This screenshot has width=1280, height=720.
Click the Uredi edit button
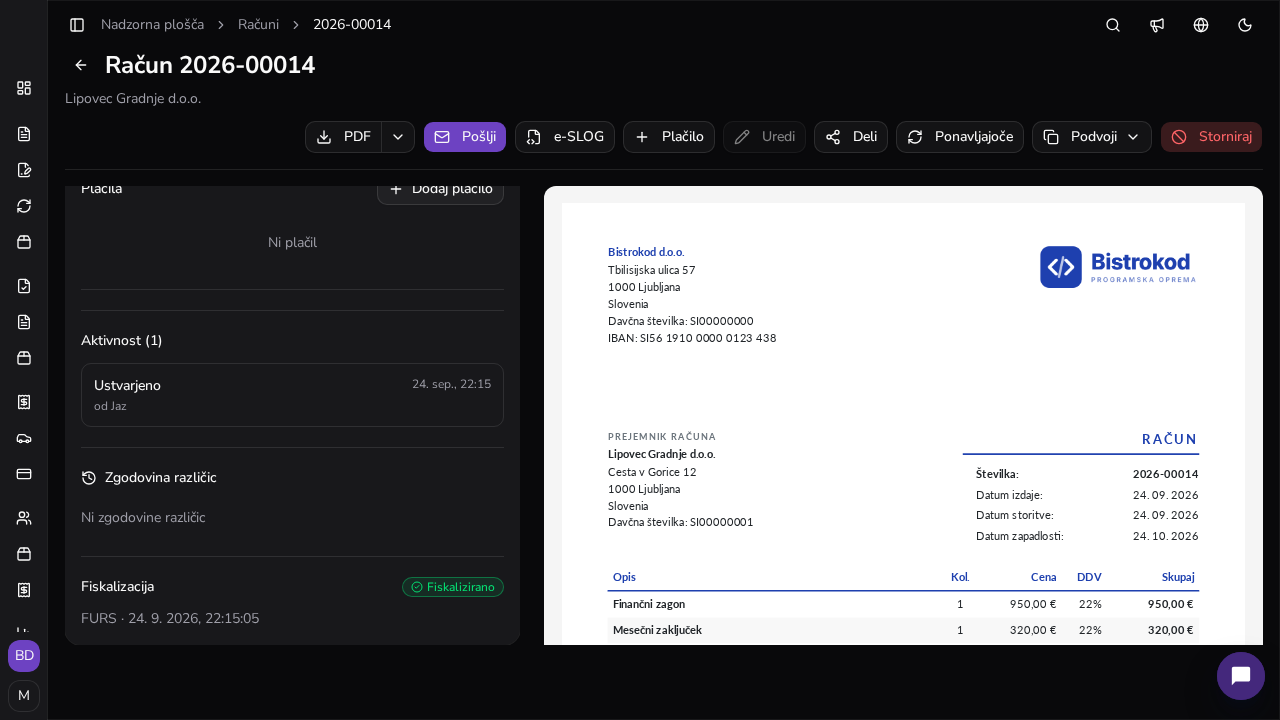[x=764, y=137]
